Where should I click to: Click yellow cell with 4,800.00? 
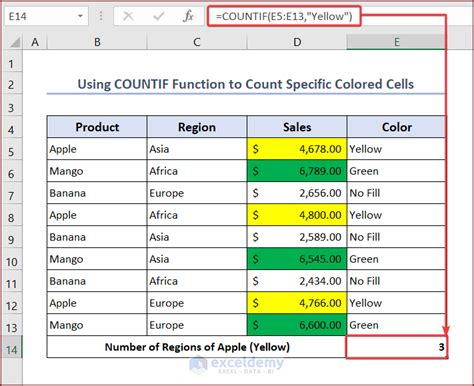(297, 215)
